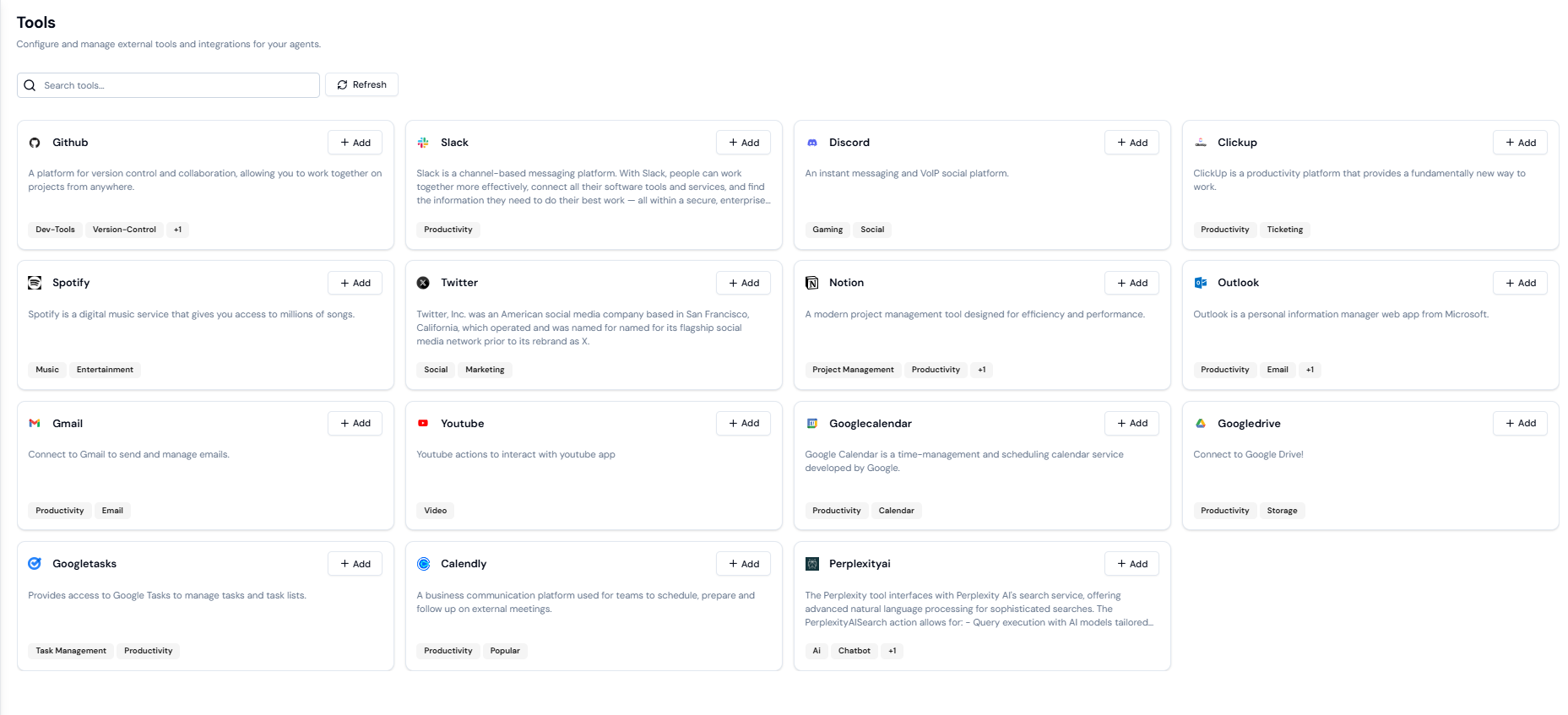Focus the Search tools field
This screenshot has width=1568, height=715.
tap(168, 85)
